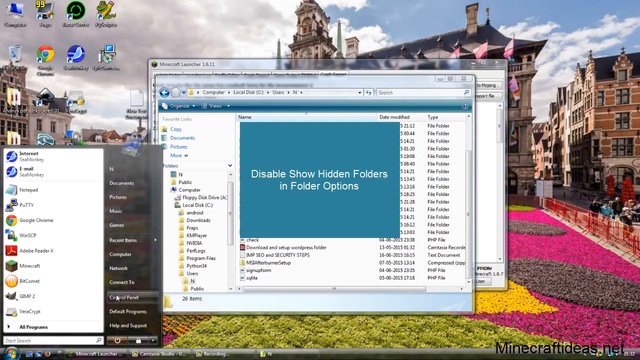Collapse the Folders pane

230,166
